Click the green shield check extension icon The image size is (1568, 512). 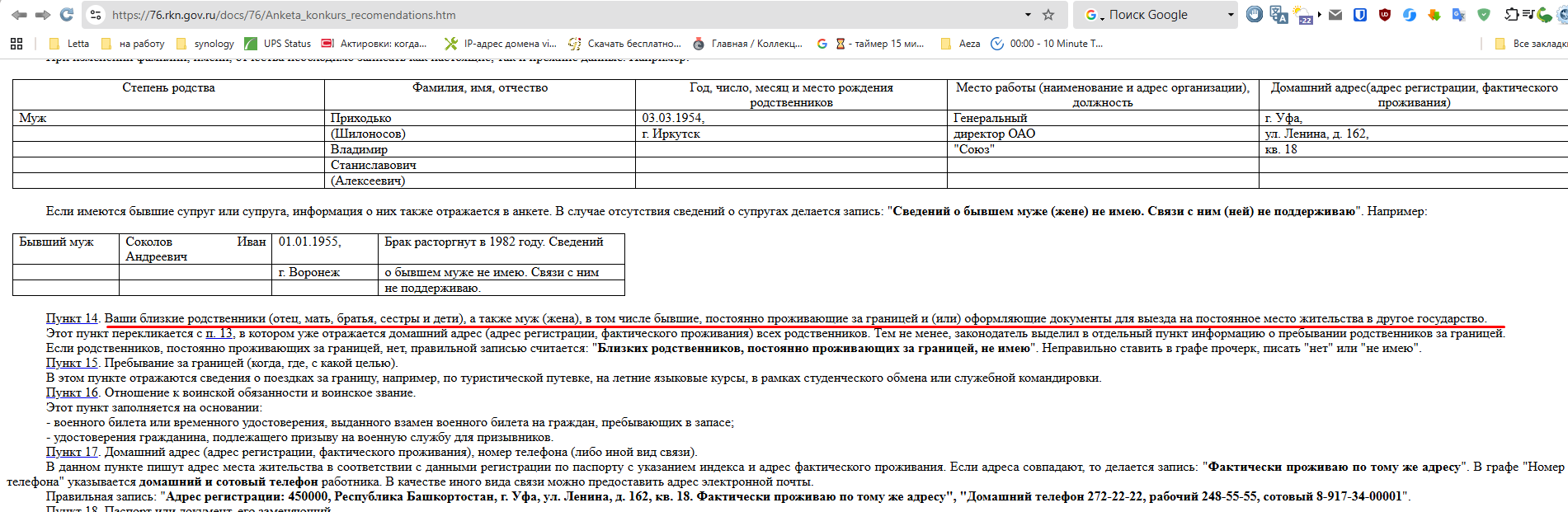[1484, 15]
